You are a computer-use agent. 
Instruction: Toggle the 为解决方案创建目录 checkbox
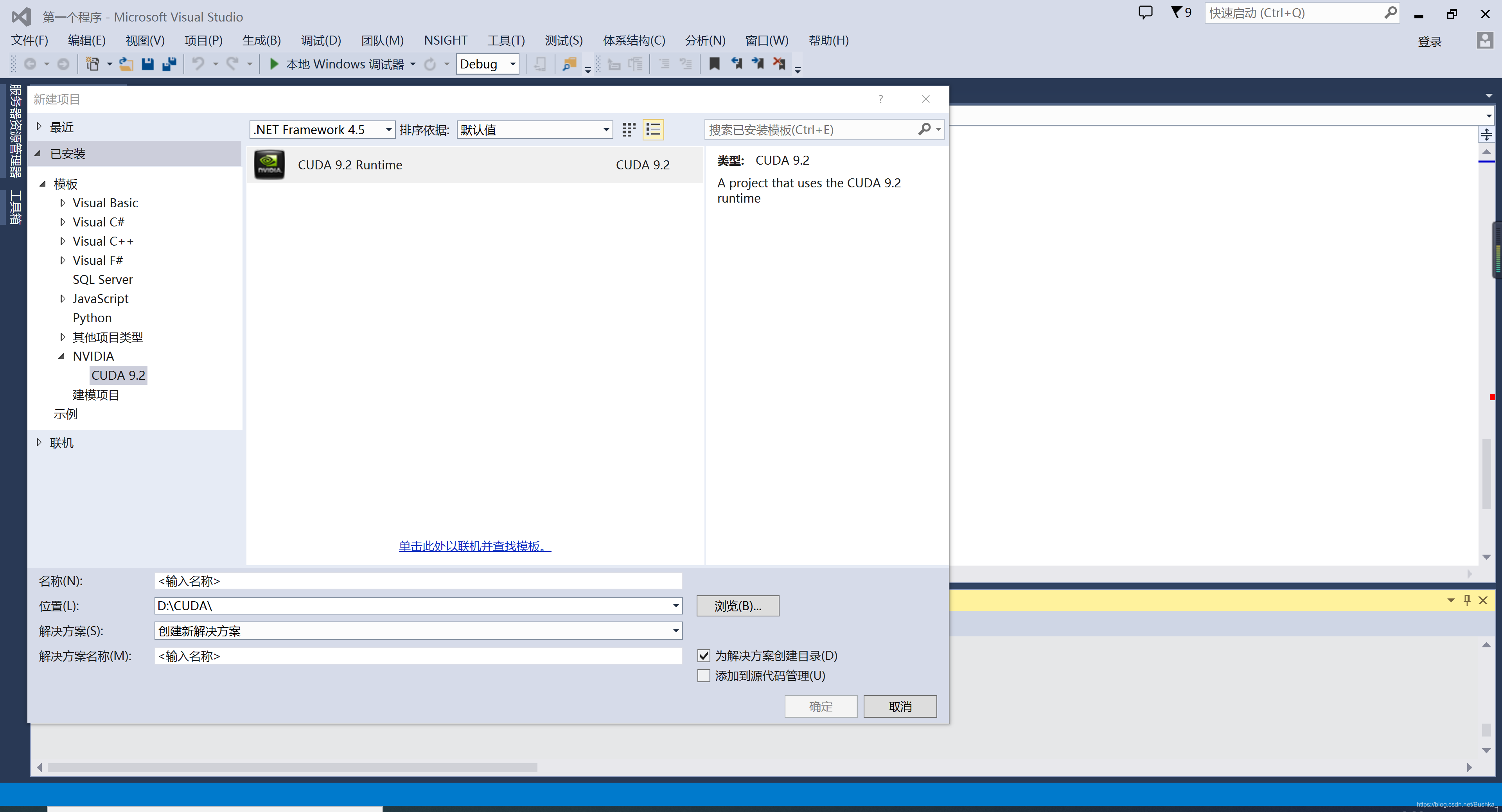704,656
